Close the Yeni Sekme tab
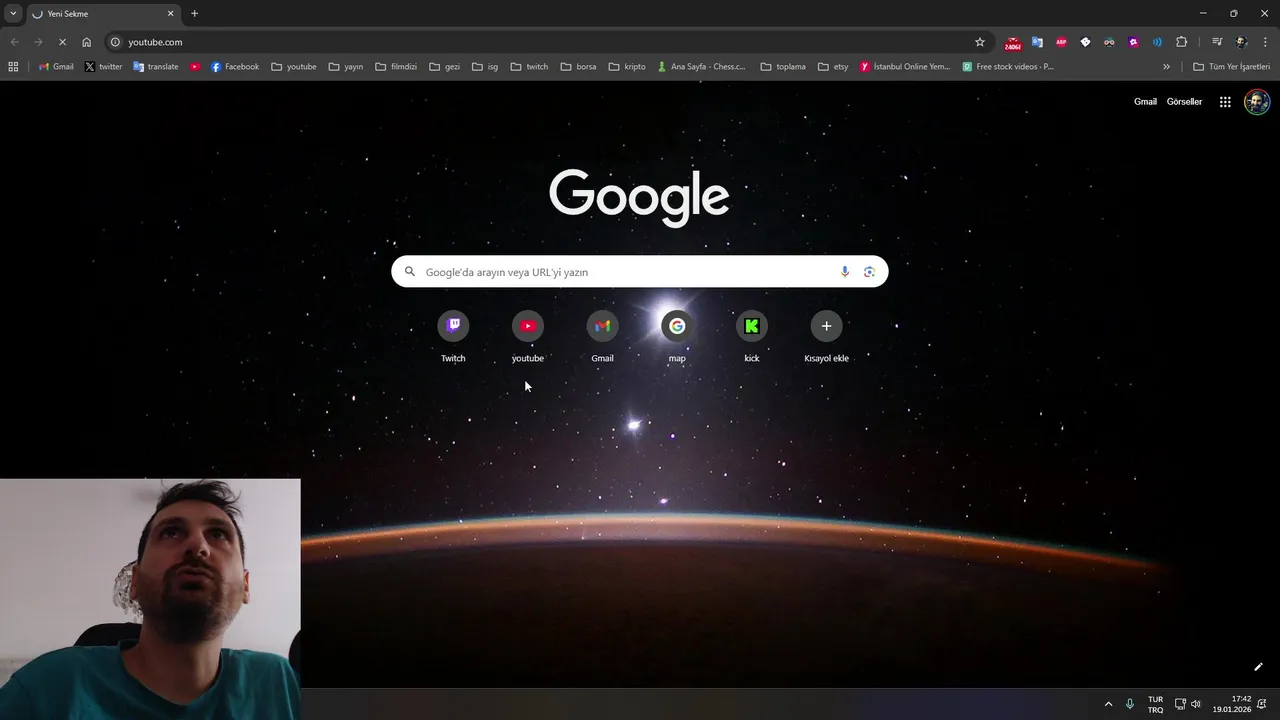Image resolution: width=1280 pixels, height=720 pixels. tap(170, 14)
